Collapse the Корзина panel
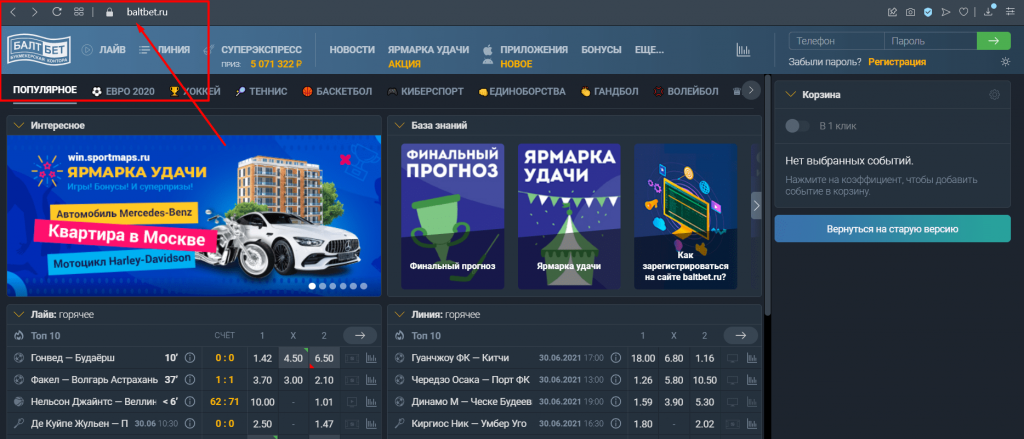This screenshot has height=439, width=1024. coord(788,95)
